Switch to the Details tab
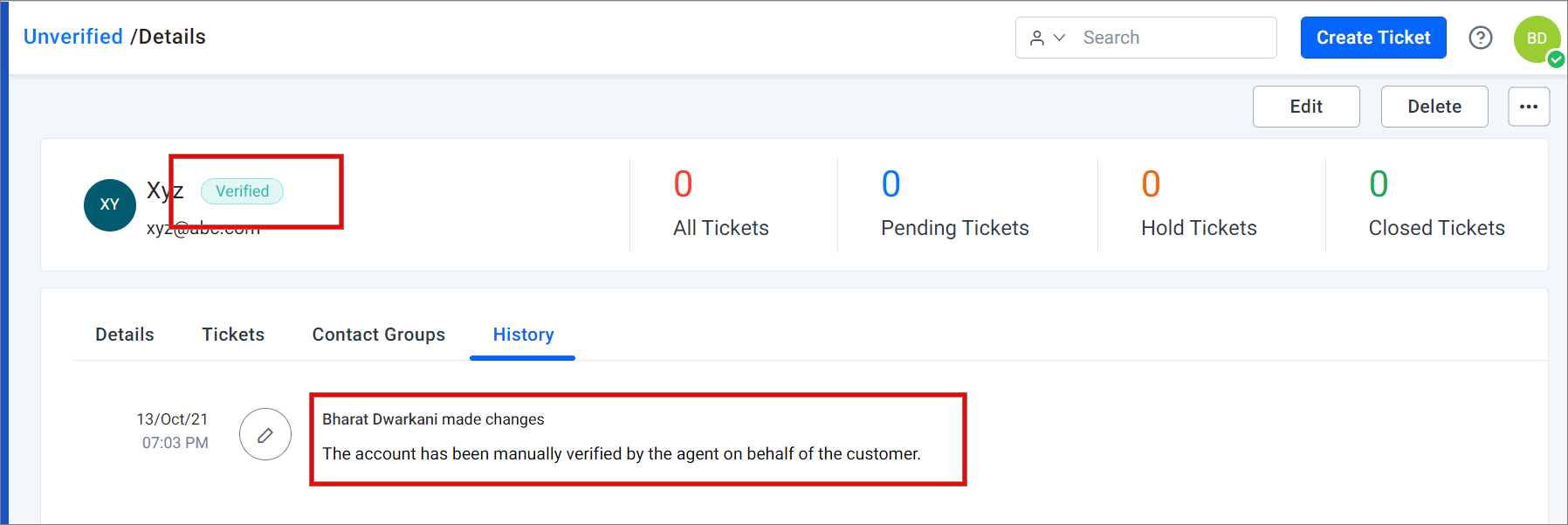Viewport: 1568px width, 525px height. tap(125, 335)
